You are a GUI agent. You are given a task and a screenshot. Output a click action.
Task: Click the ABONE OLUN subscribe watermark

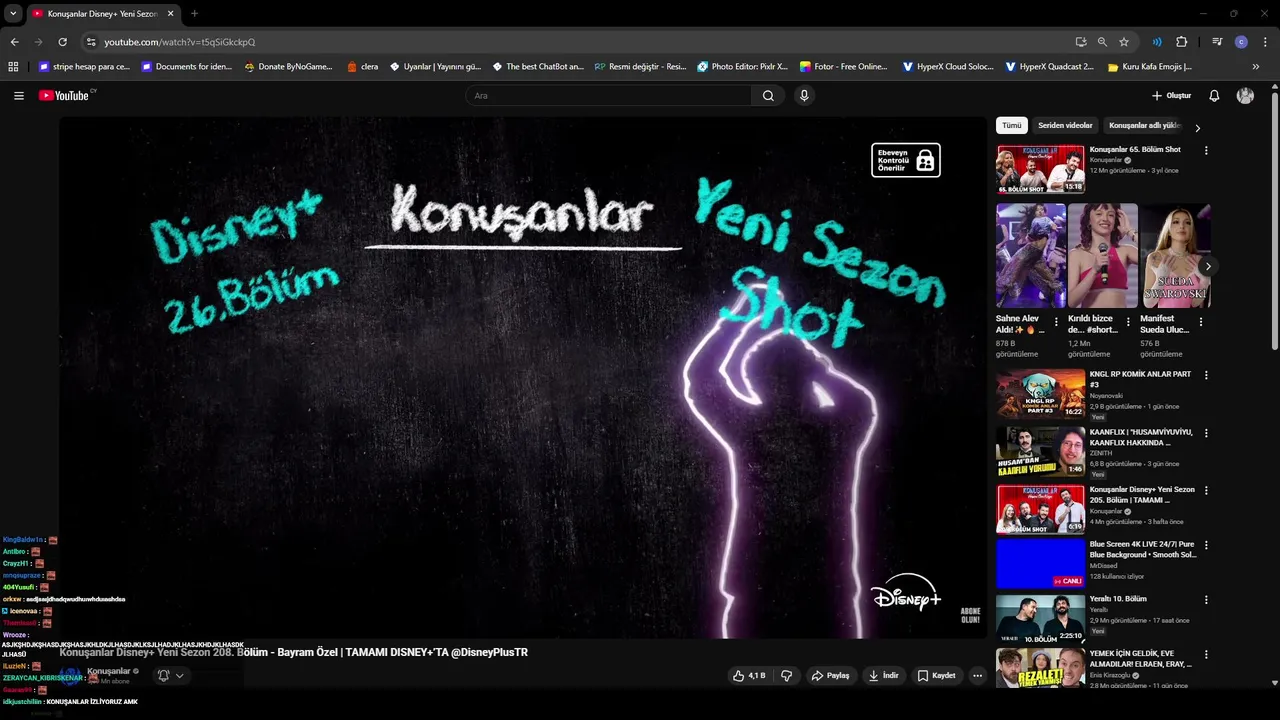(970, 615)
